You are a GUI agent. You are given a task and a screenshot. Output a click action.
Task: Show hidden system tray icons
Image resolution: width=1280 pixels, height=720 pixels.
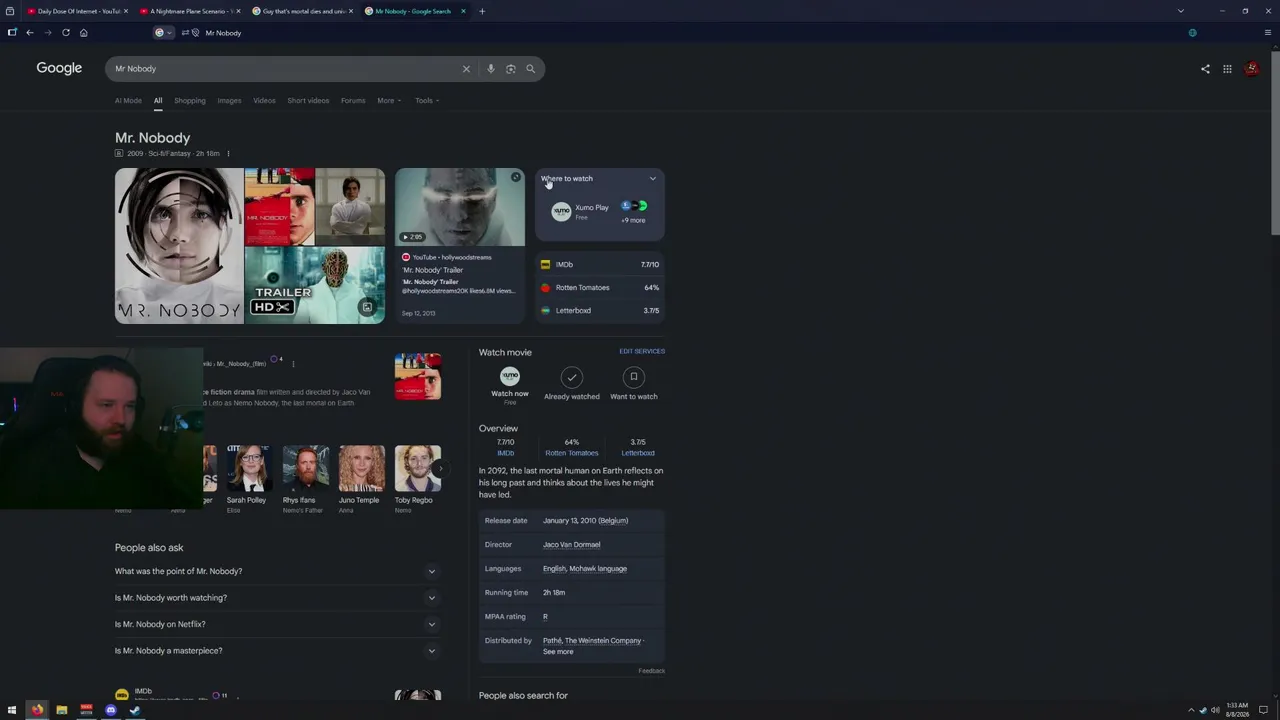tap(1191, 710)
